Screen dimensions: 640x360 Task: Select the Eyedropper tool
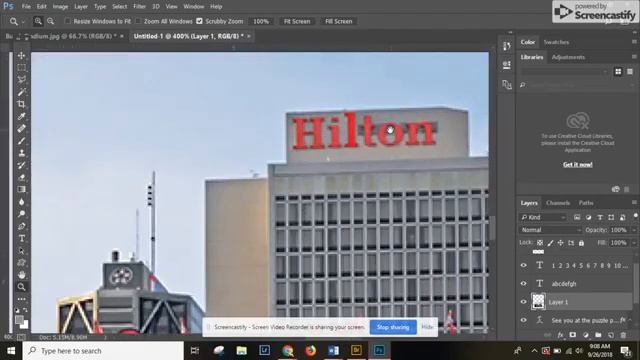click(22, 116)
